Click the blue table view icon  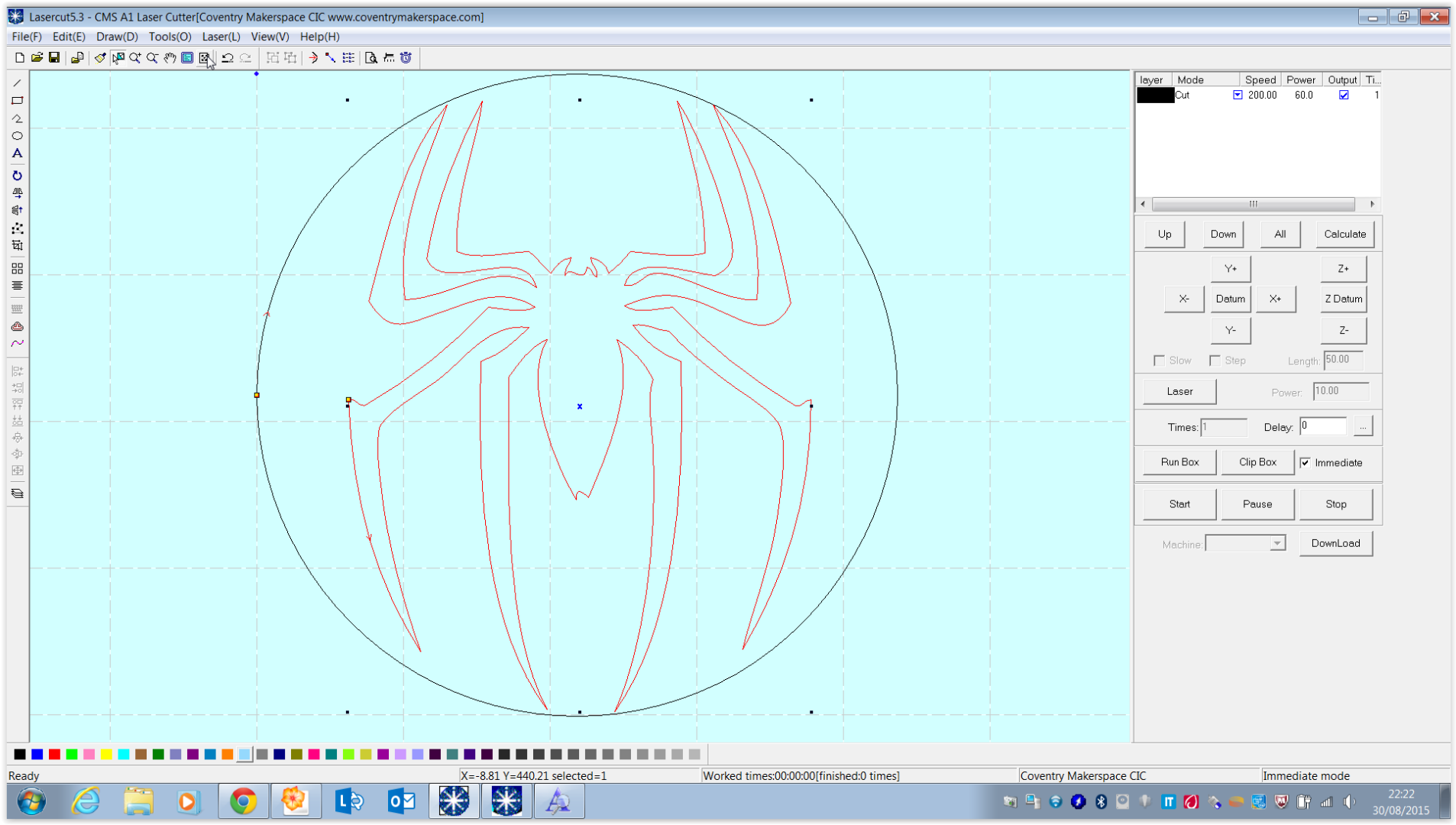pos(187,58)
